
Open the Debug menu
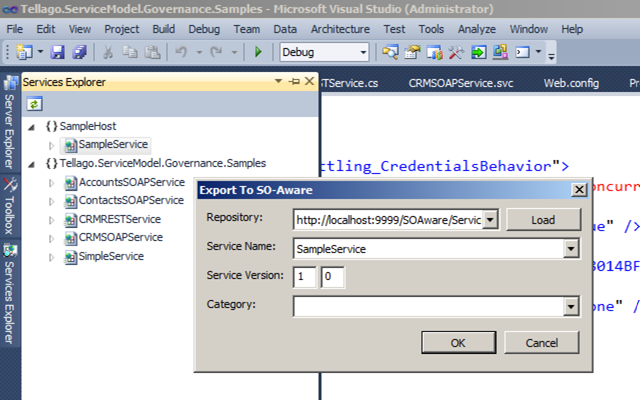click(204, 29)
